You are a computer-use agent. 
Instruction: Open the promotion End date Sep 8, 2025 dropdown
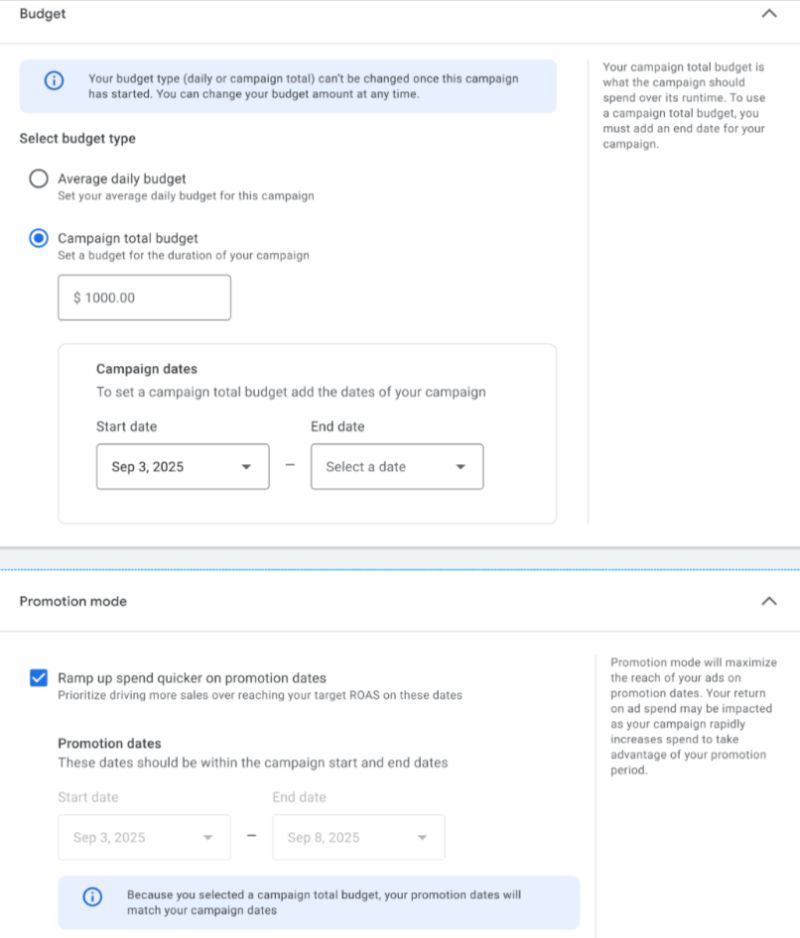coord(358,838)
